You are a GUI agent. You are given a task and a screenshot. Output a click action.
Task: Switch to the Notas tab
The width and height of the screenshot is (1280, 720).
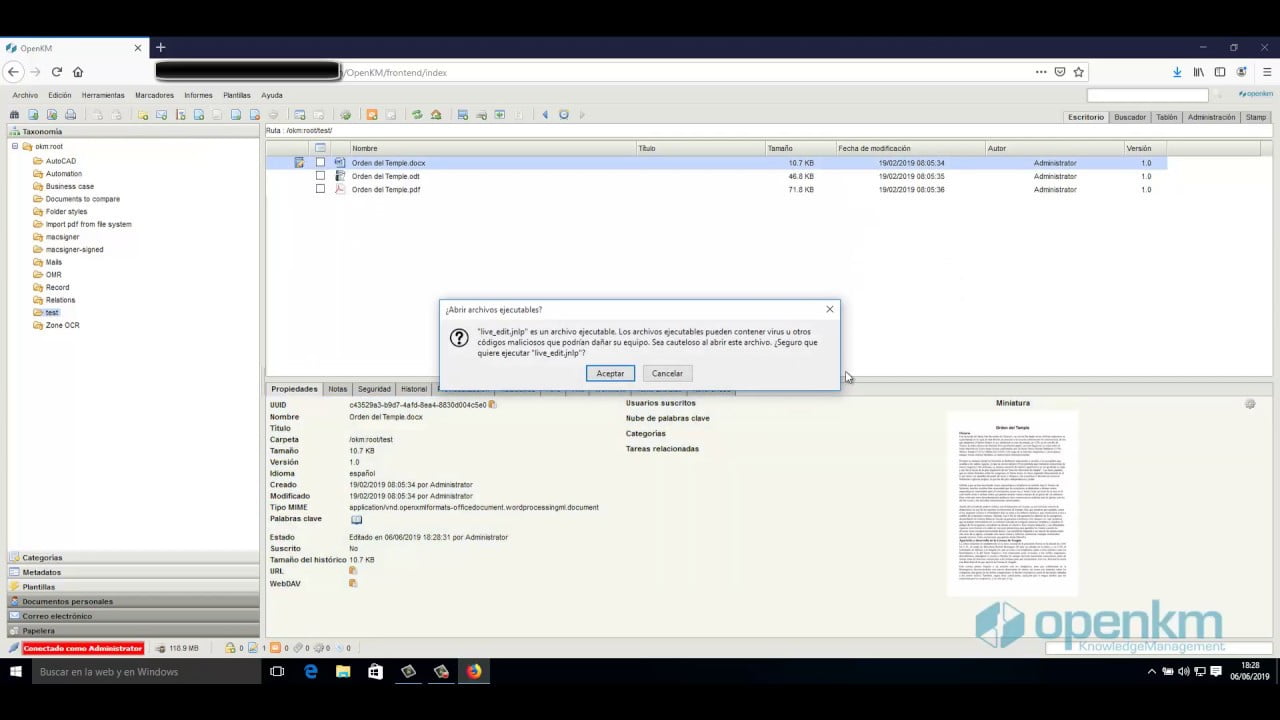(x=338, y=389)
